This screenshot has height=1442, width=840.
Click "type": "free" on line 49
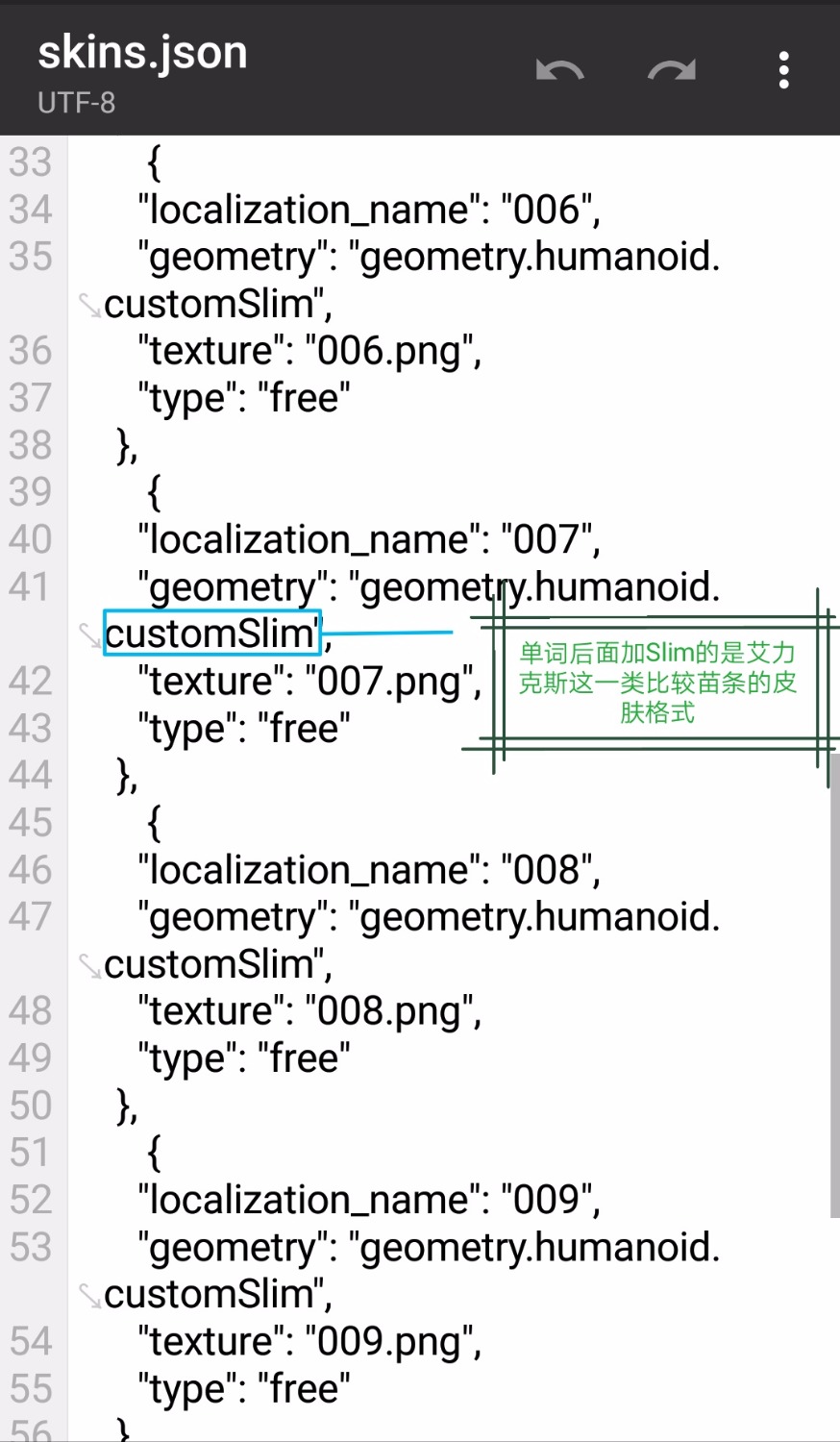(244, 1058)
